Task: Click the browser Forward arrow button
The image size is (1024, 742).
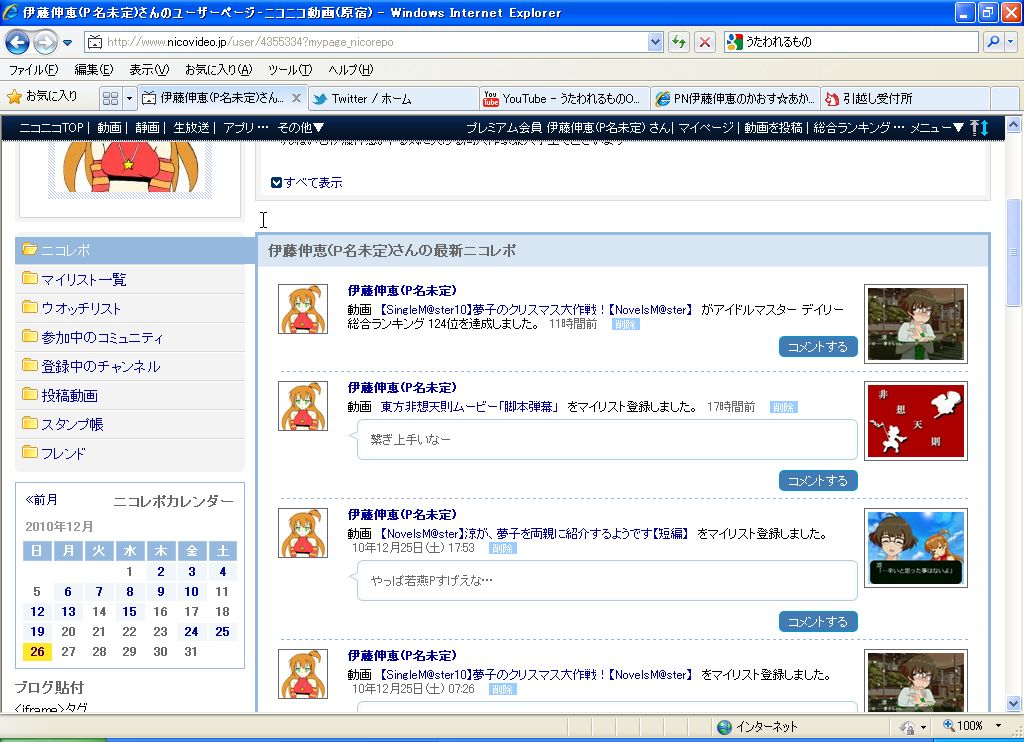Action: click(45, 42)
